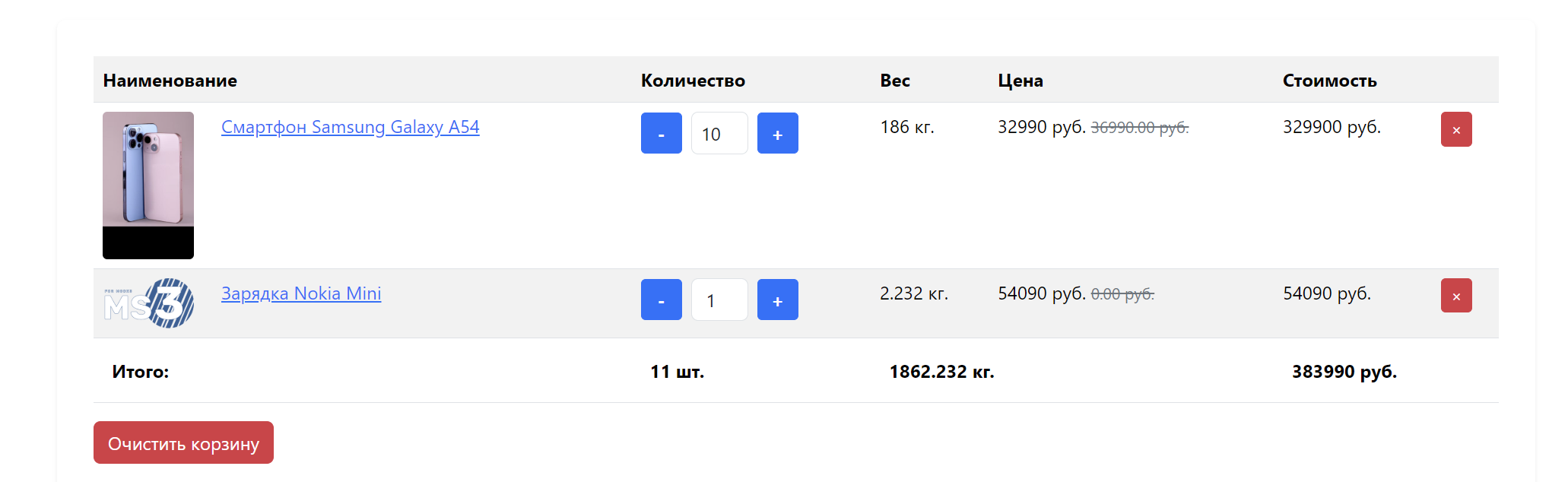
Task: Decrease Зарядка Nokia Mini quantity with minus
Action: tap(661, 300)
